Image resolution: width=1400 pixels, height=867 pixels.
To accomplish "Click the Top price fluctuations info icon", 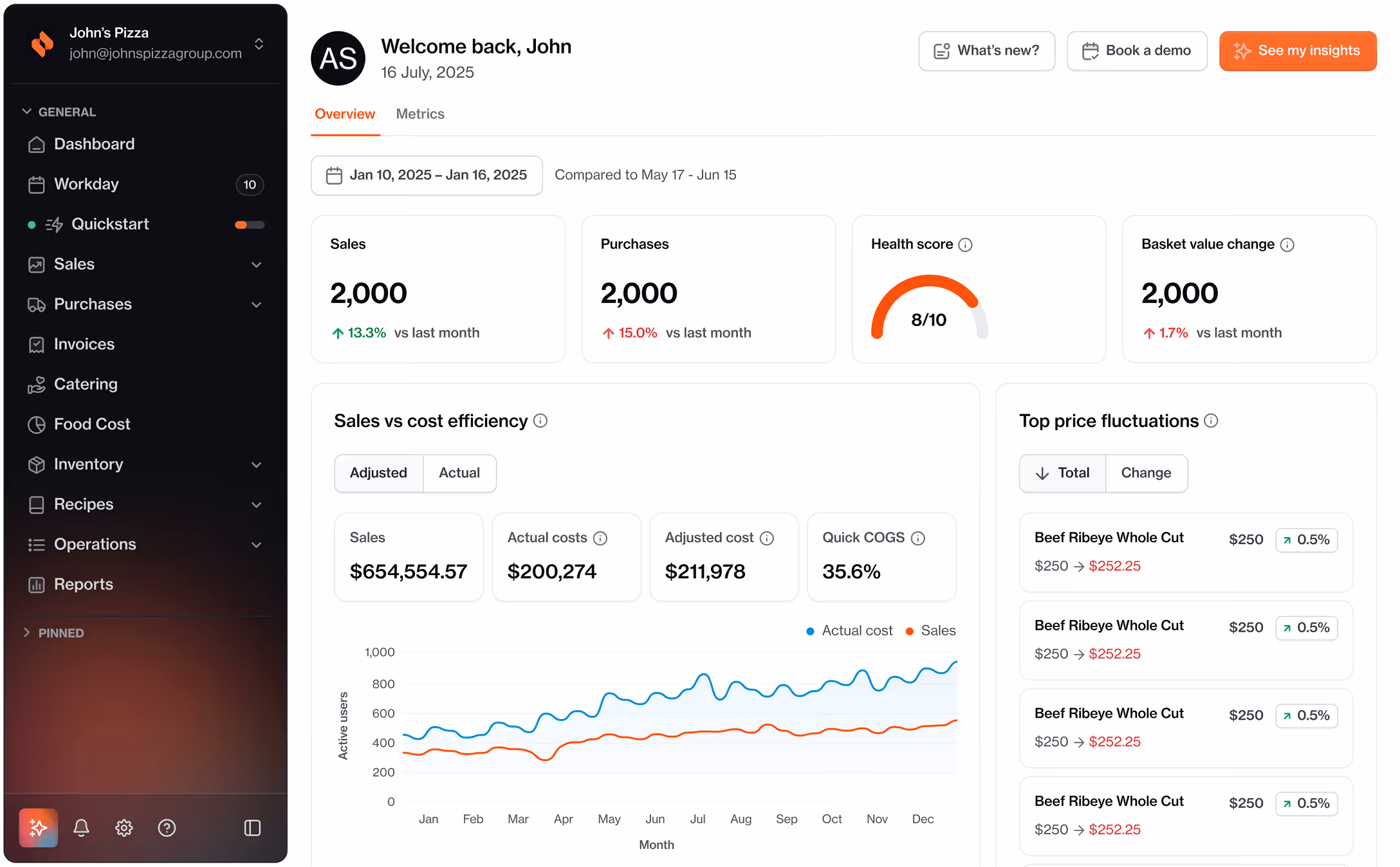I will pyautogui.click(x=1211, y=421).
